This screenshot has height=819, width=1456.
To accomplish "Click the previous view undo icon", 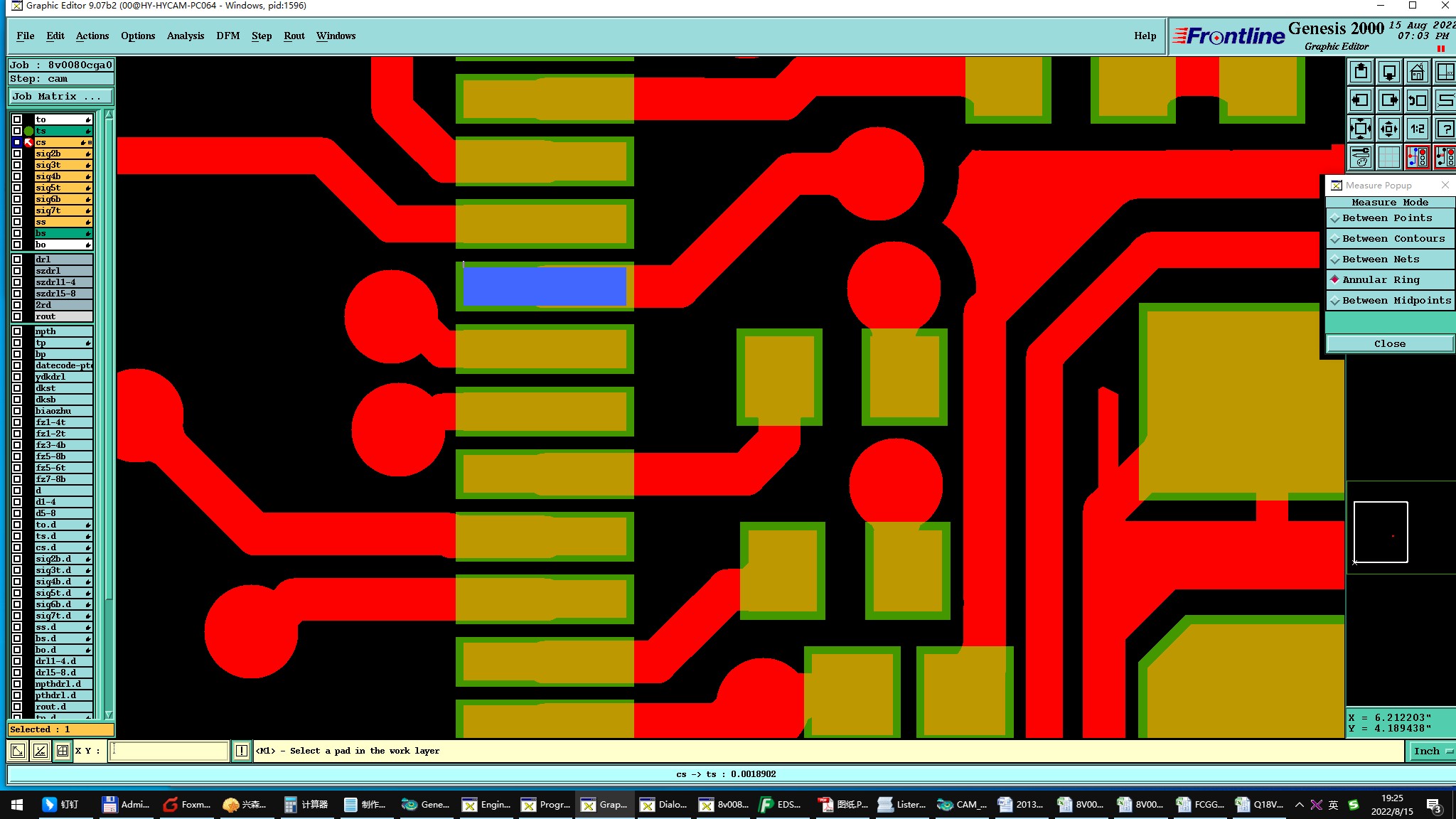I will [x=1417, y=100].
